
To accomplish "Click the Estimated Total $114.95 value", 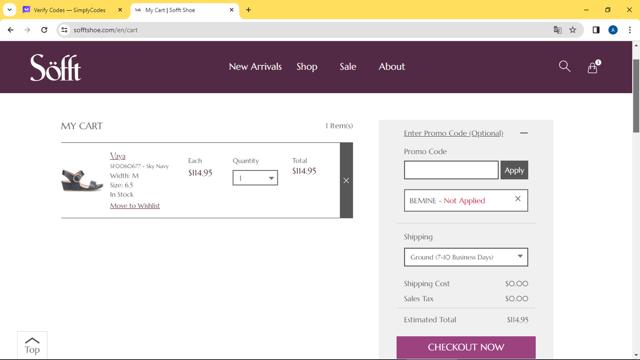I will point(518,320).
